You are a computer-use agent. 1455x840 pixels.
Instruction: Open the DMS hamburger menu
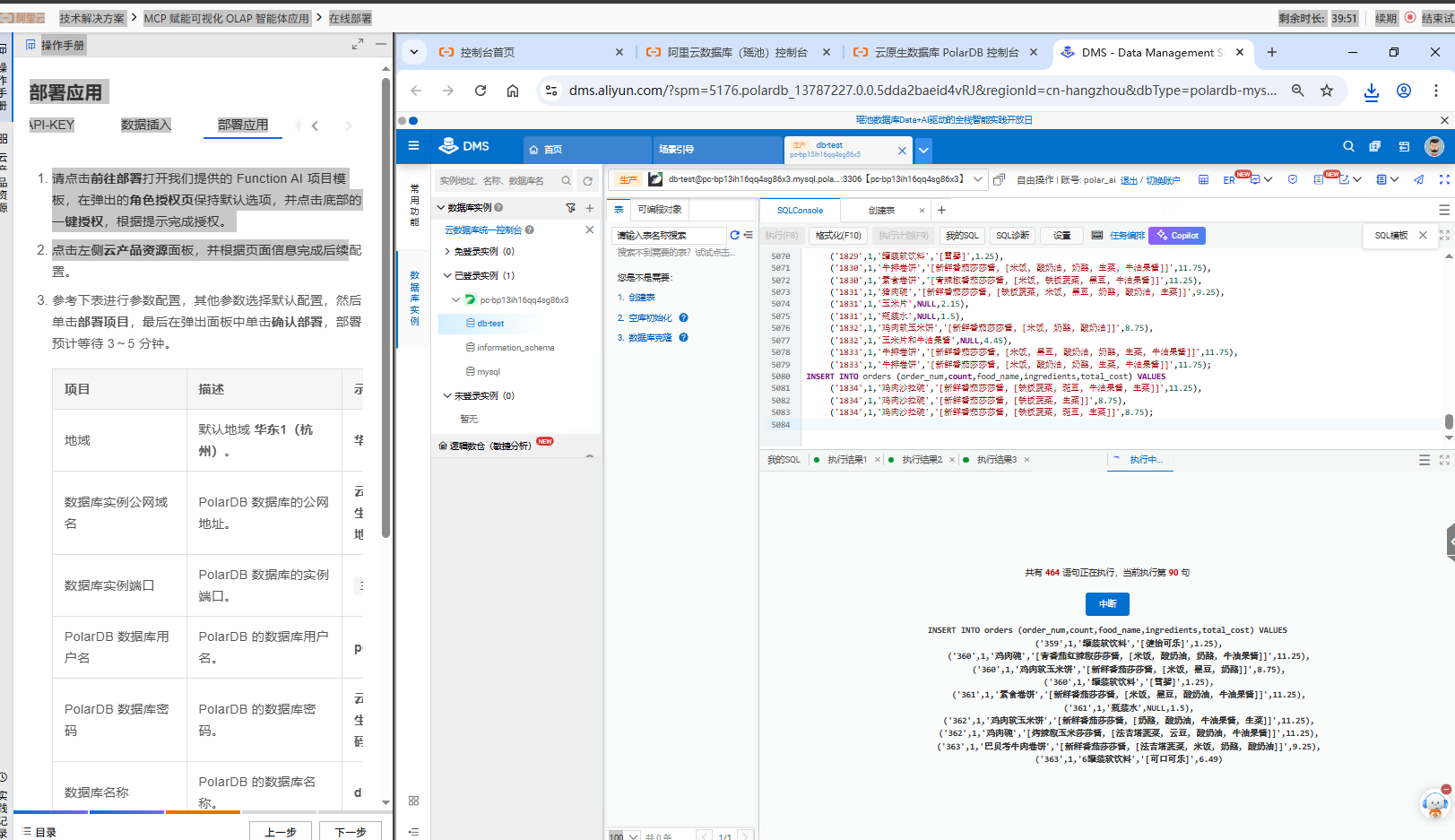coord(413,146)
